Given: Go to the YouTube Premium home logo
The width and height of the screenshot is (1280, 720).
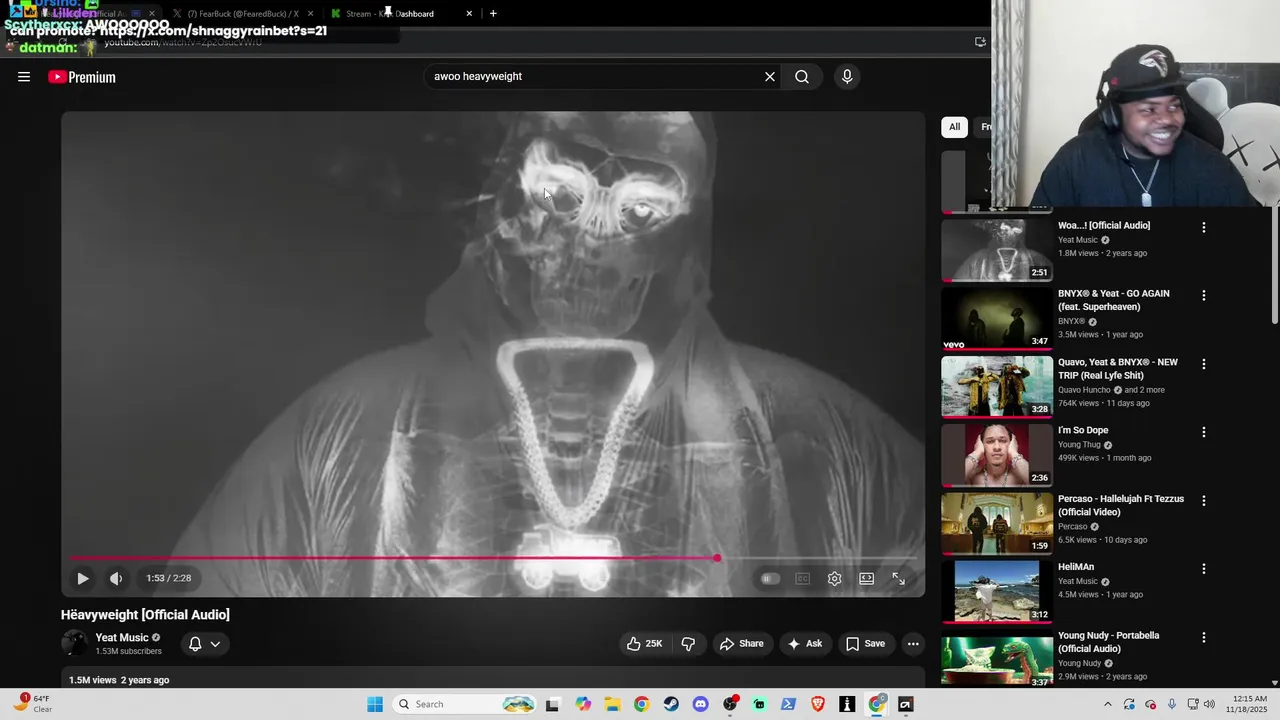Looking at the screenshot, I should 82,77.
